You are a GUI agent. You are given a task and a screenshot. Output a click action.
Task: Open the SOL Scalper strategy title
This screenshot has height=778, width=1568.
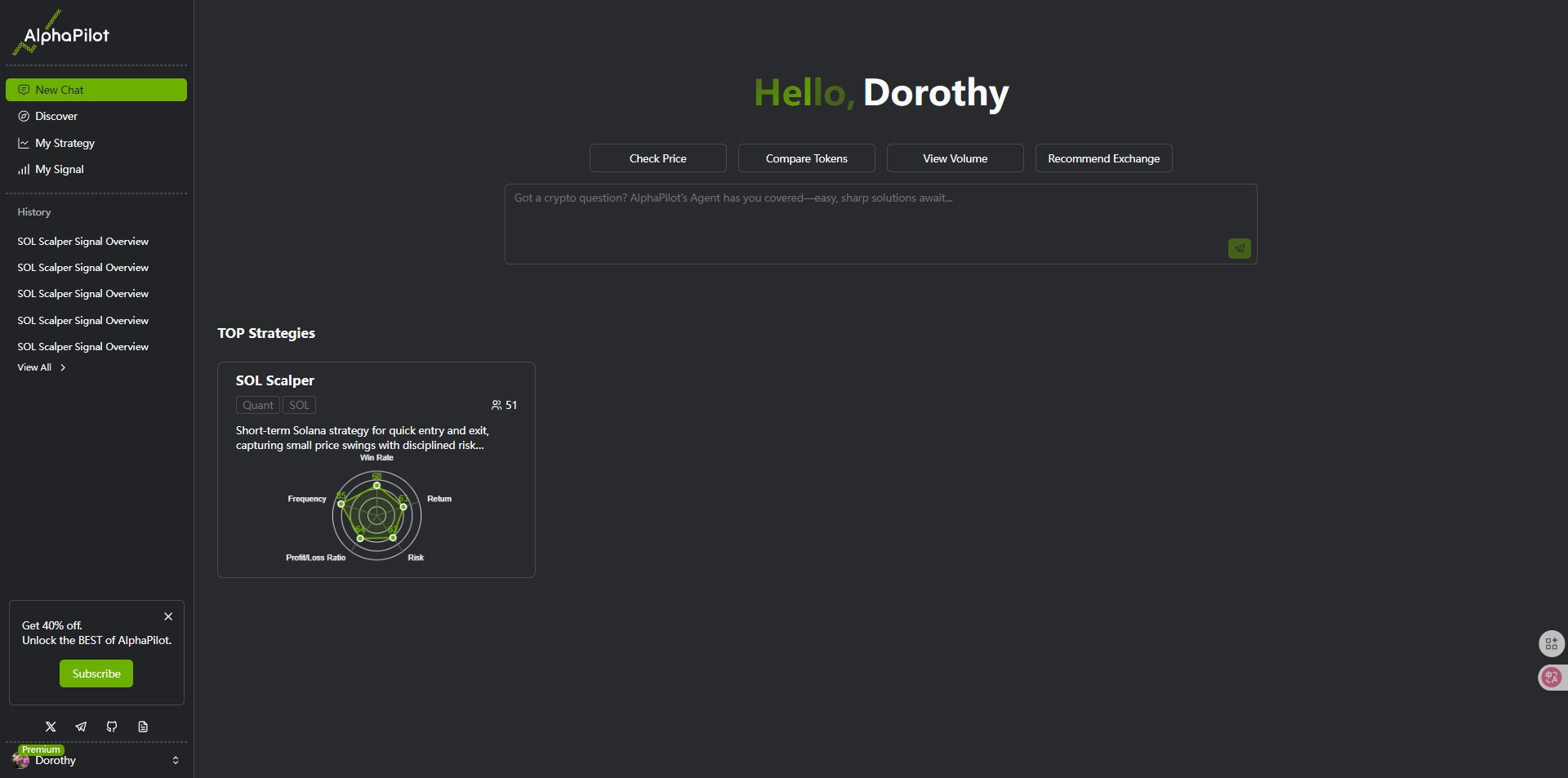click(x=275, y=380)
